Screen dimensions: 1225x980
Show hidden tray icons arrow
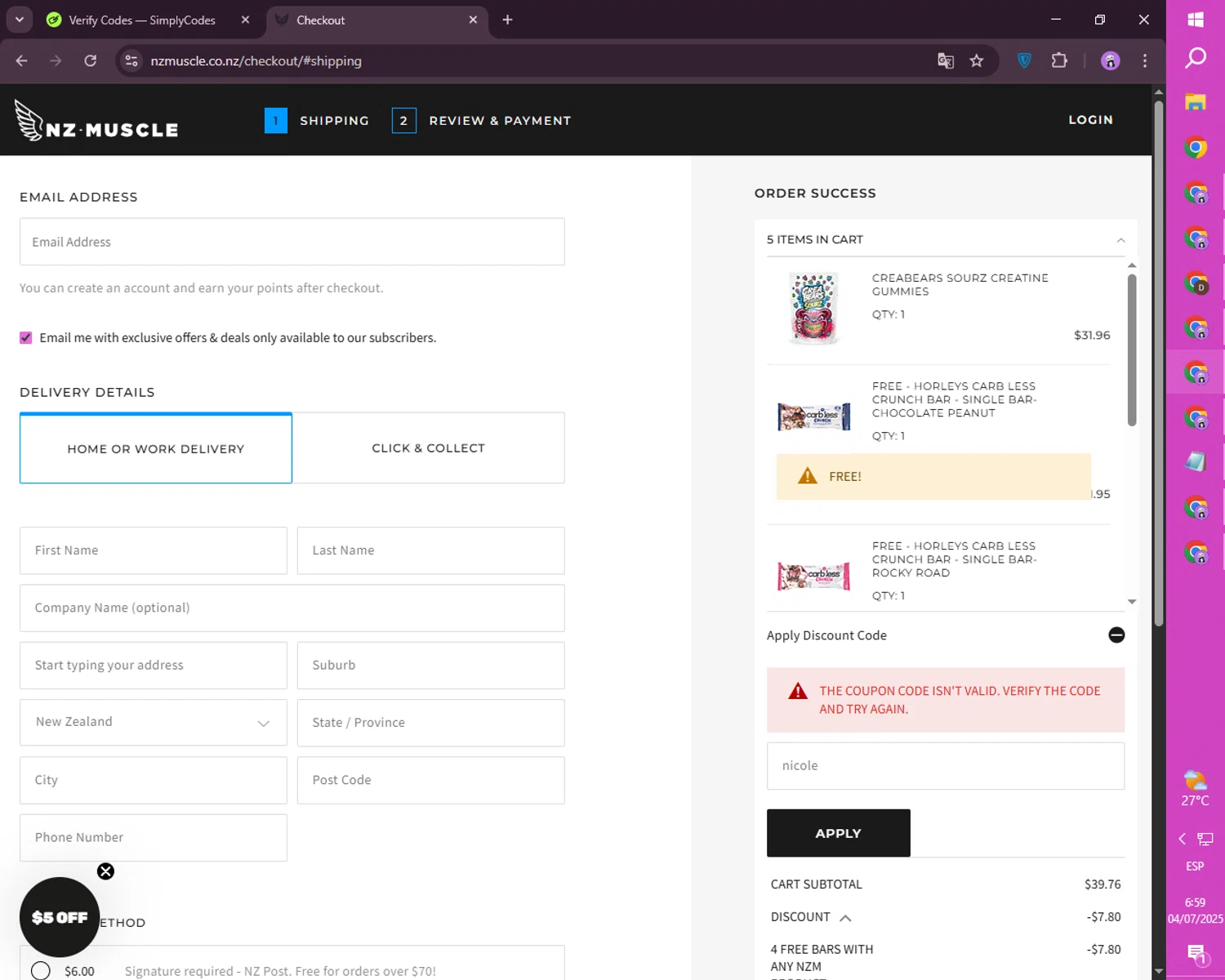1182,839
